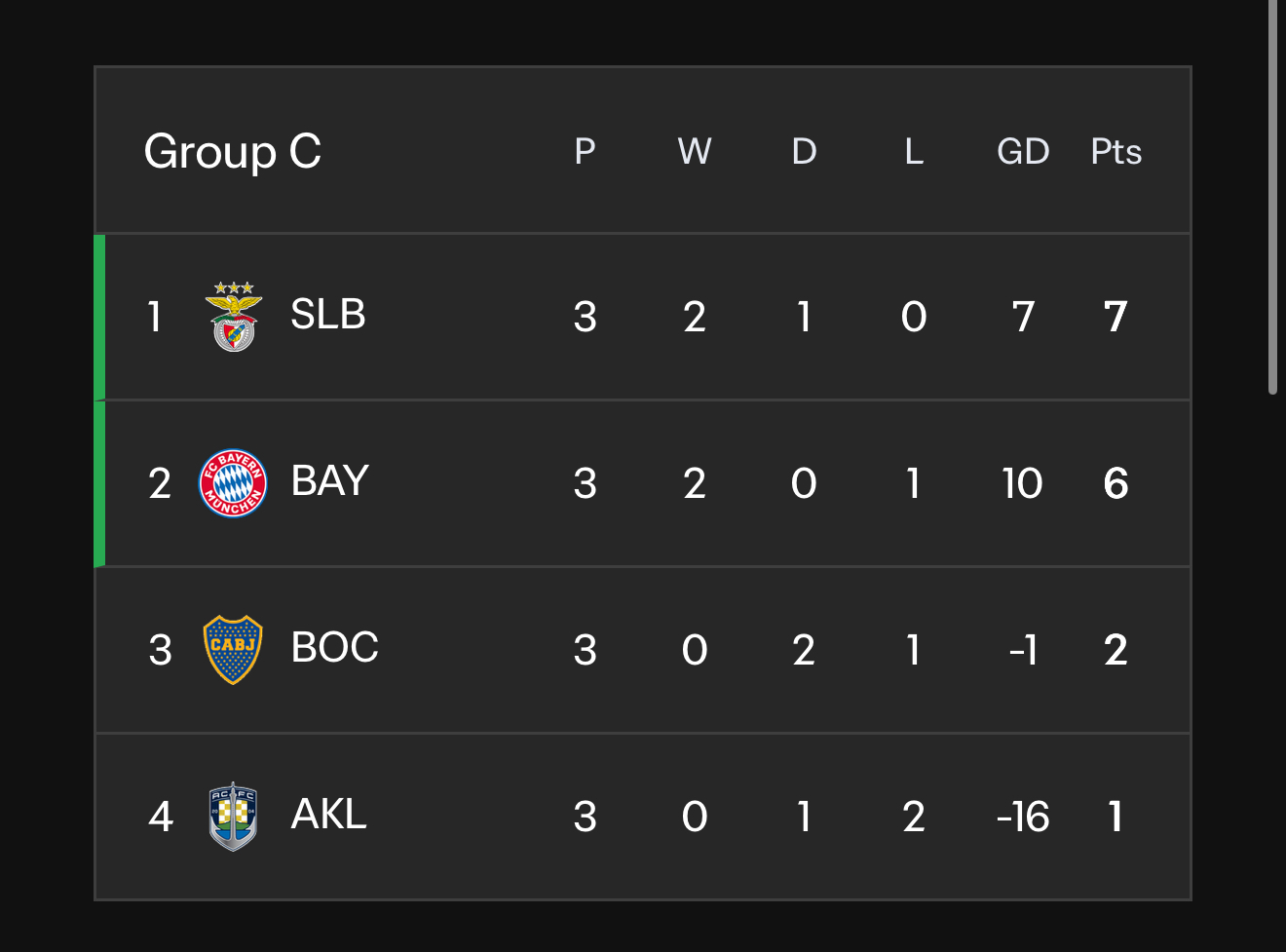Click SLB's points total of 7
1286x952 pixels.
(x=1116, y=317)
